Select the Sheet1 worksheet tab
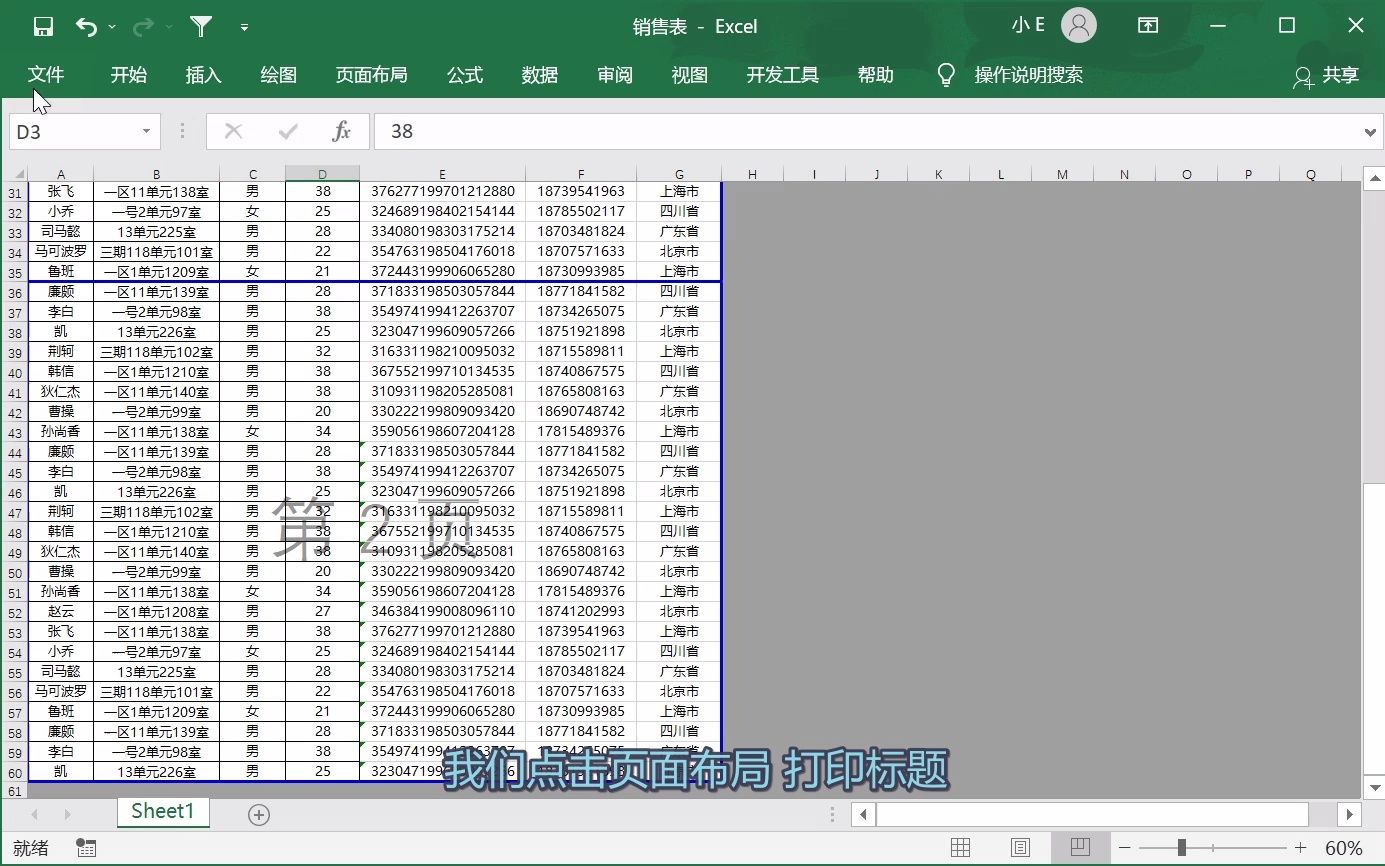The height and width of the screenshot is (866, 1385). tap(163, 811)
